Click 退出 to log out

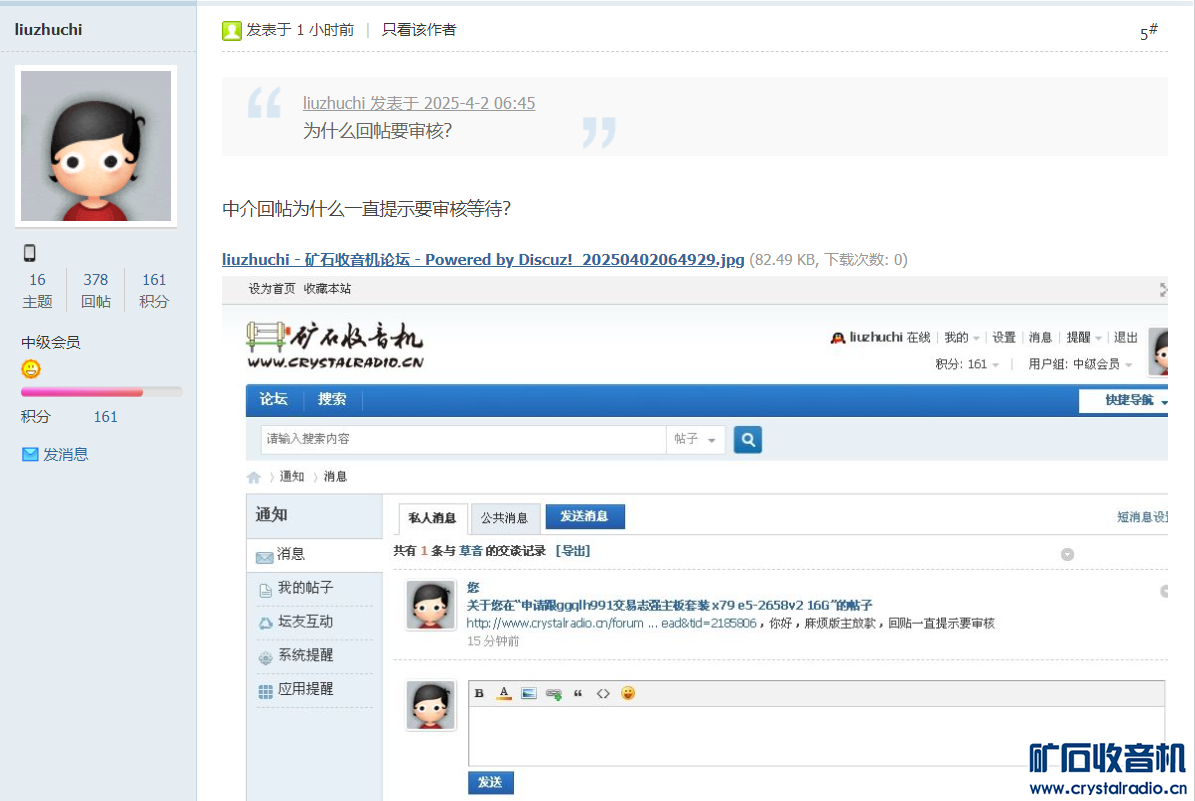click(1126, 338)
